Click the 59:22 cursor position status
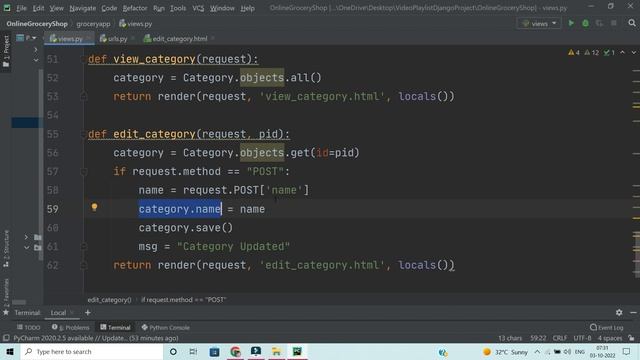 click(538, 338)
